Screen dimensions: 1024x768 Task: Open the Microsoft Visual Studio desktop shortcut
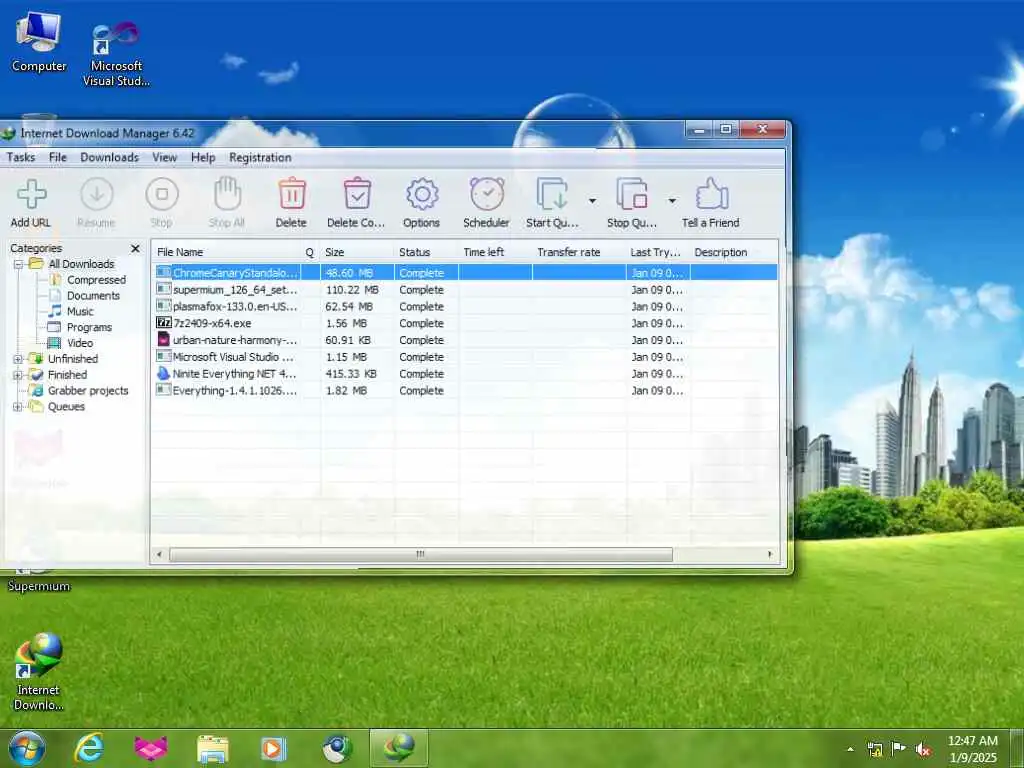[116, 54]
